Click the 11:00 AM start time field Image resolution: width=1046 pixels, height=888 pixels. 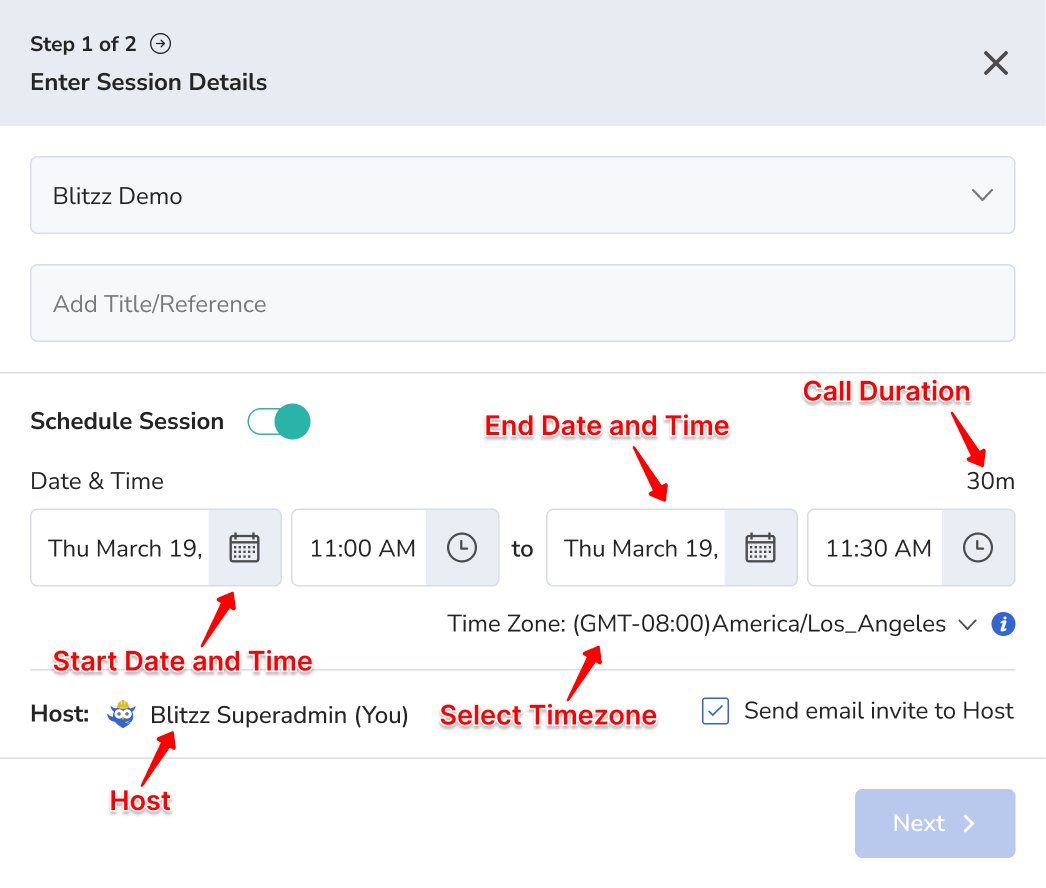coord(360,548)
